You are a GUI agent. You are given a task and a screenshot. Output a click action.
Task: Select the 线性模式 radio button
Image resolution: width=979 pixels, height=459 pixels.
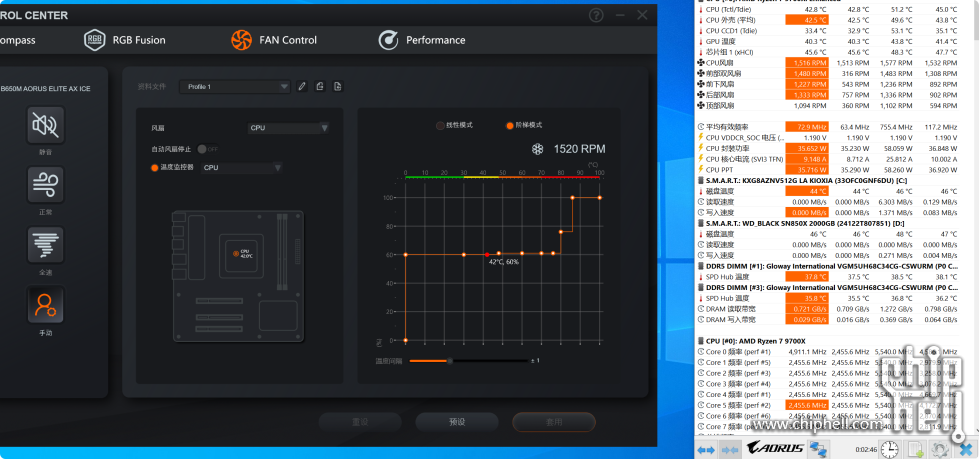(440, 126)
